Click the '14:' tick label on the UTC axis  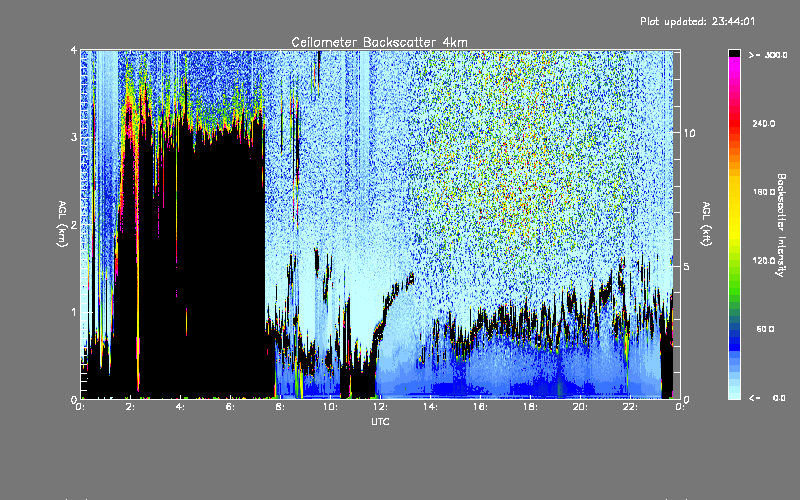pyautogui.click(x=430, y=407)
